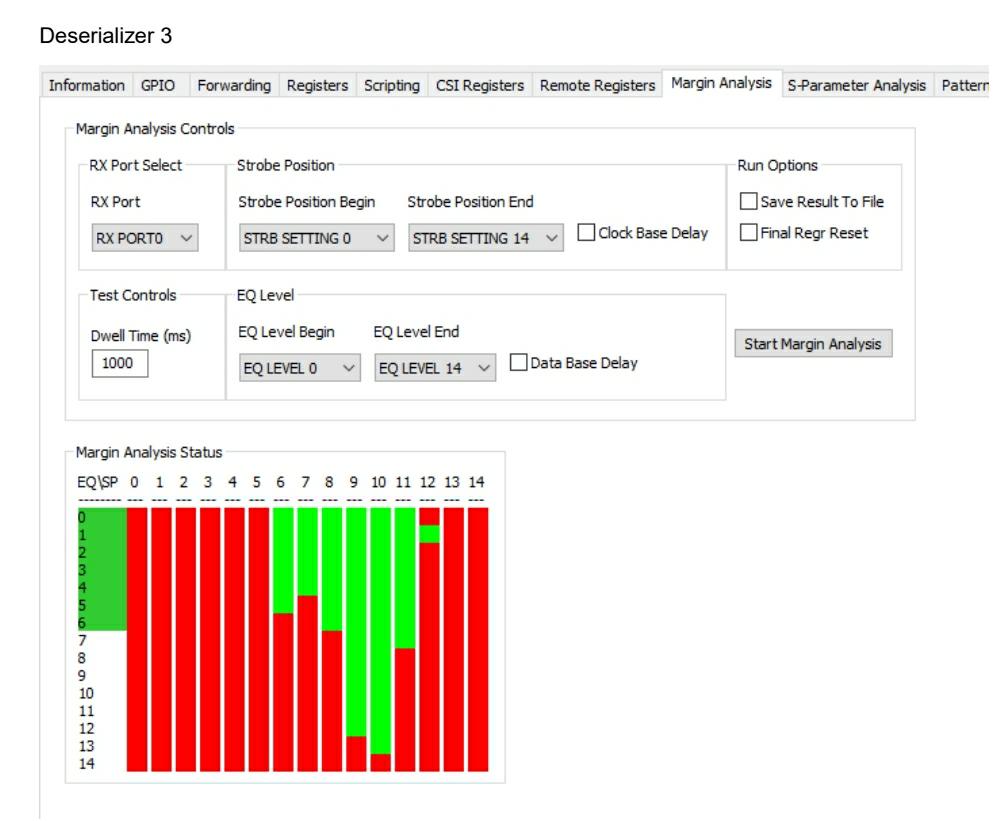The height and width of the screenshot is (821, 1004).
Task: Click strobe position 0 red result bar
Action: 137,639
